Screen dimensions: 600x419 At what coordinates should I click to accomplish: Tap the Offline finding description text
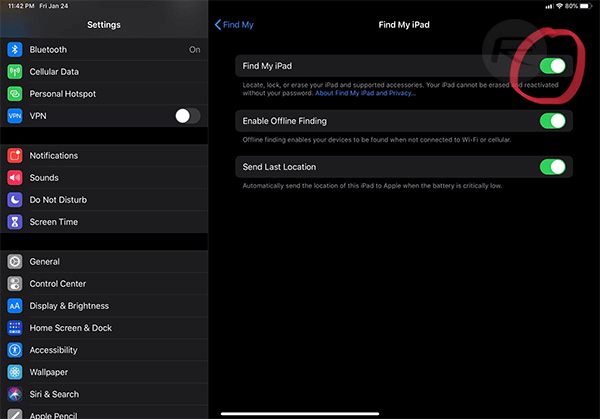[x=377, y=140]
